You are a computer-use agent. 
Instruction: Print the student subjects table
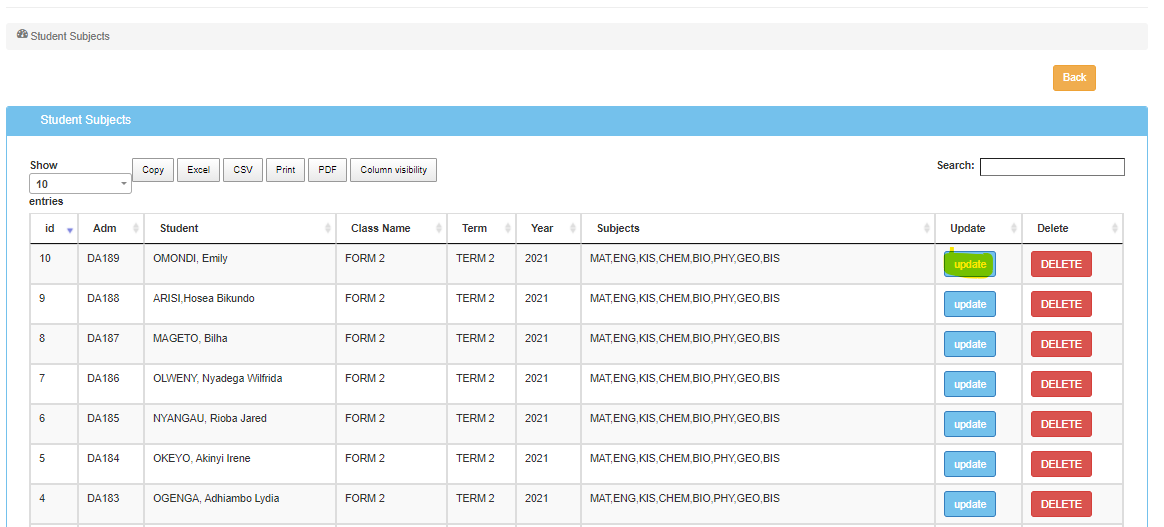click(x=286, y=170)
